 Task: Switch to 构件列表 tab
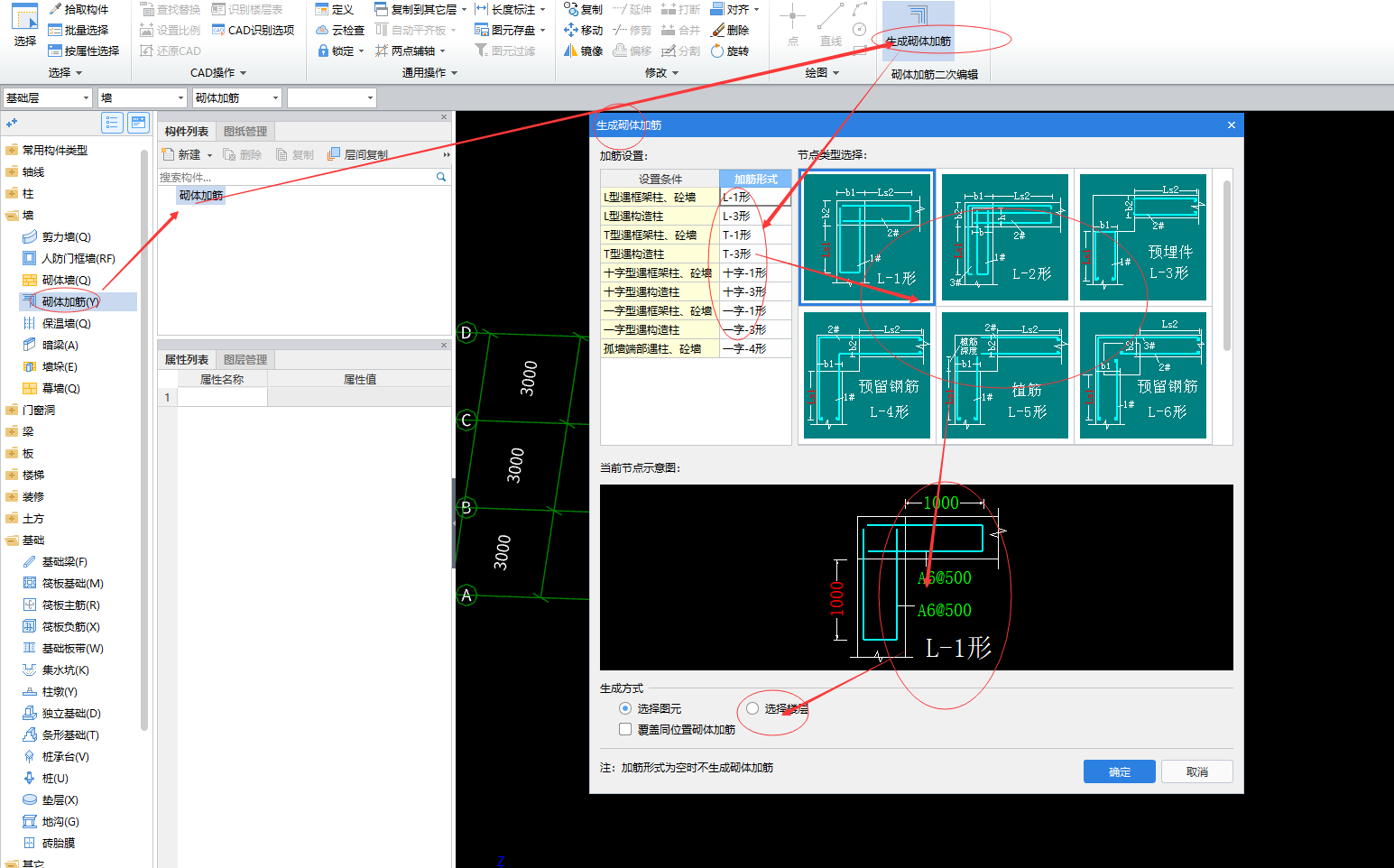tap(186, 131)
